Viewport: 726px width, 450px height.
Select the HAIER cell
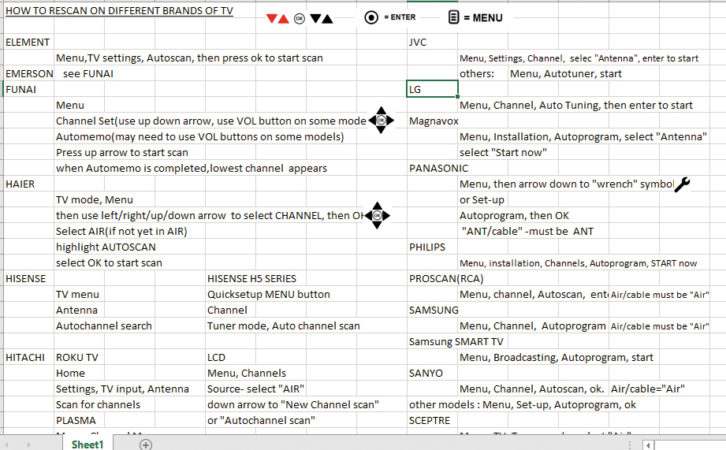coord(20,184)
